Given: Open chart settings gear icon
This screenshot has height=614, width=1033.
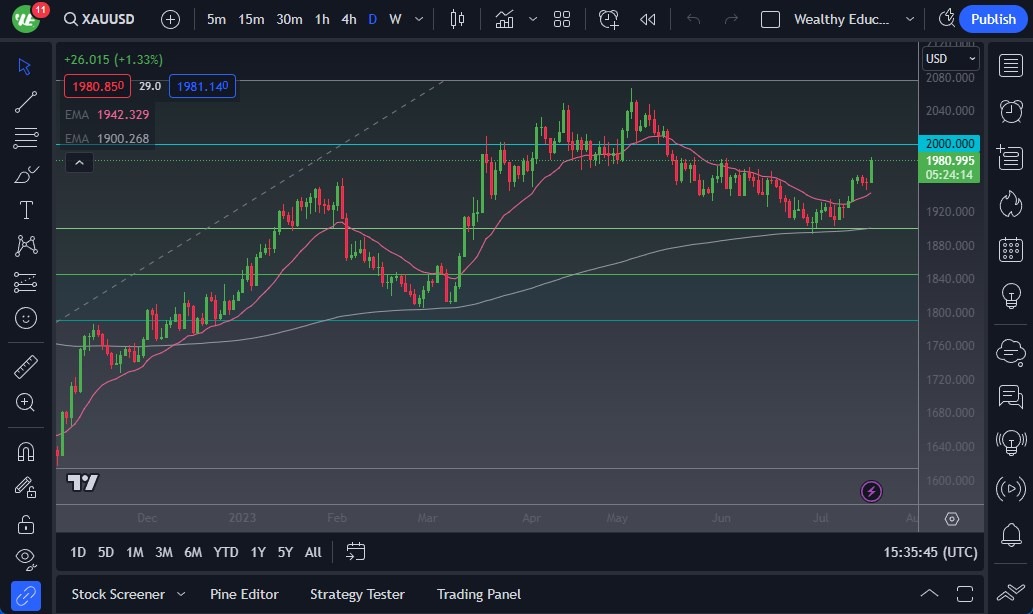Looking at the screenshot, I should tap(951, 519).
